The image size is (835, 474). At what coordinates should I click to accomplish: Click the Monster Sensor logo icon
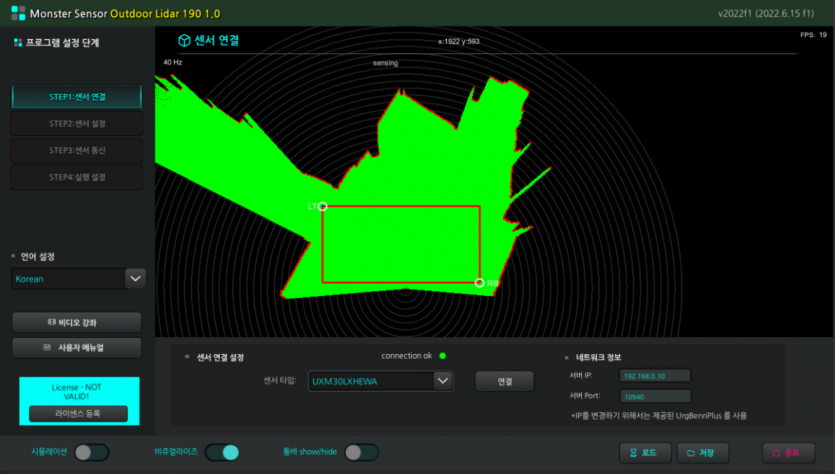(x=18, y=13)
